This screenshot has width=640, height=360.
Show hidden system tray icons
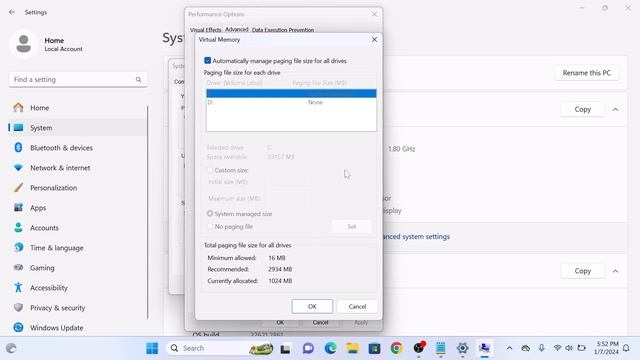point(509,348)
